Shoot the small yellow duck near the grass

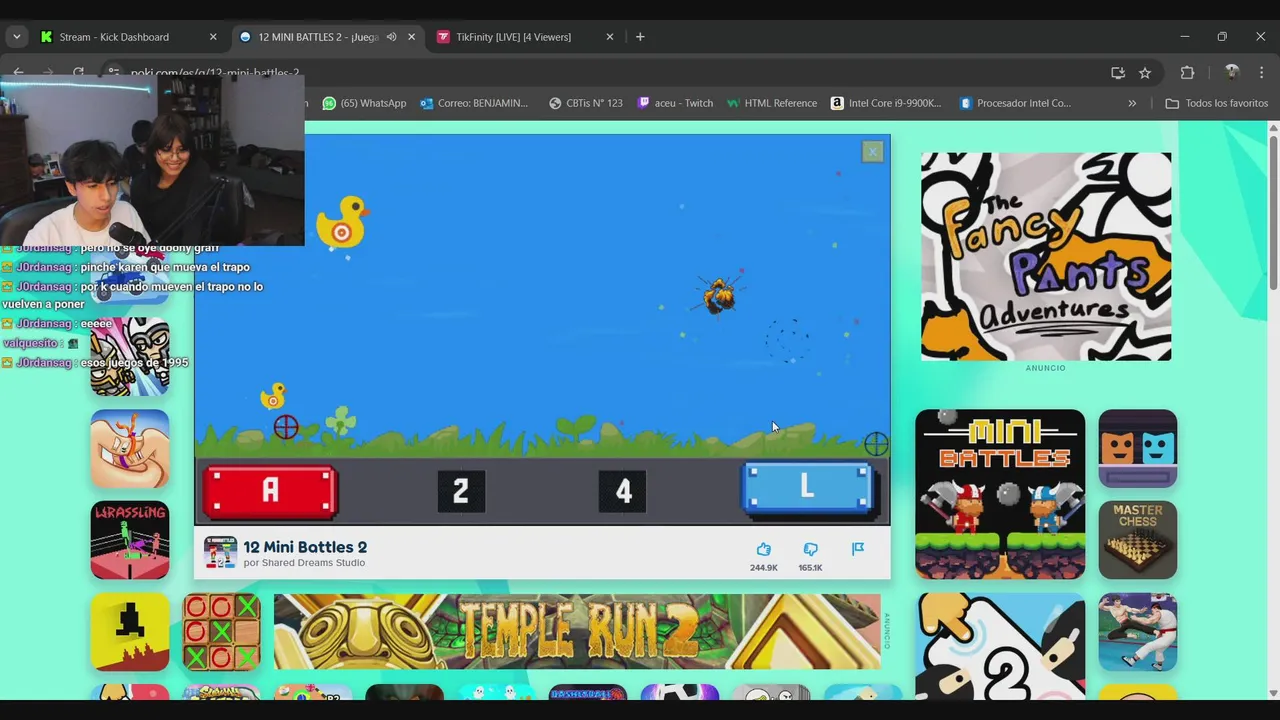click(273, 397)
